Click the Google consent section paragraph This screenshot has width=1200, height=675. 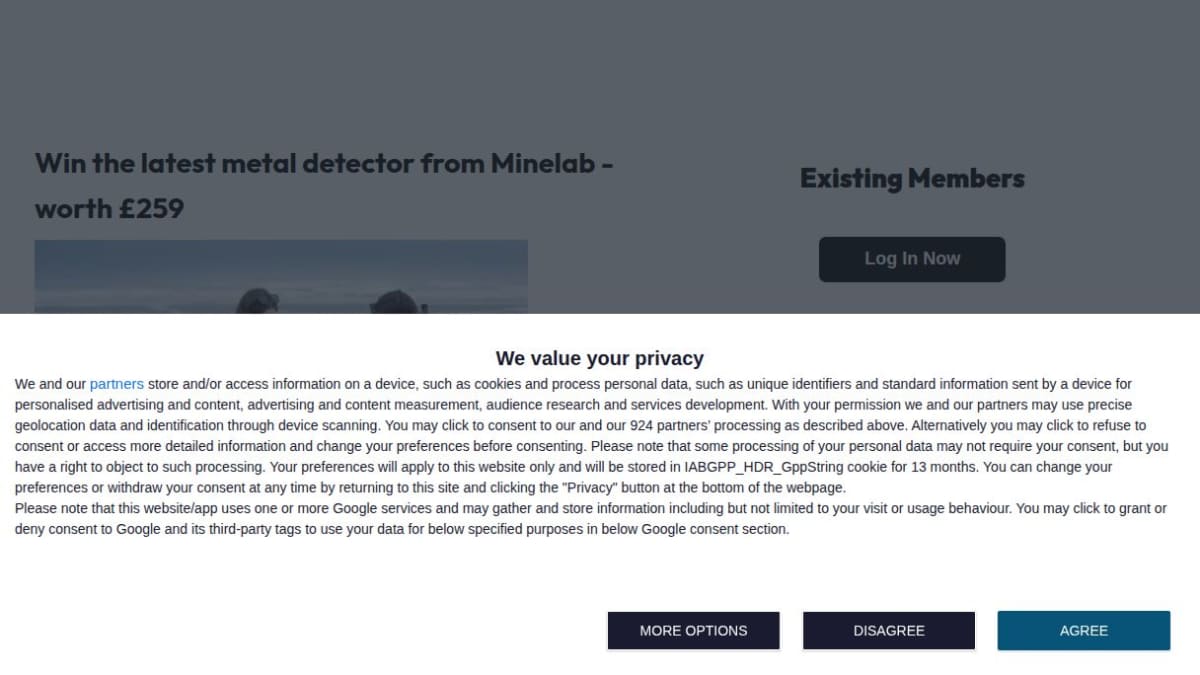(590, 519)
